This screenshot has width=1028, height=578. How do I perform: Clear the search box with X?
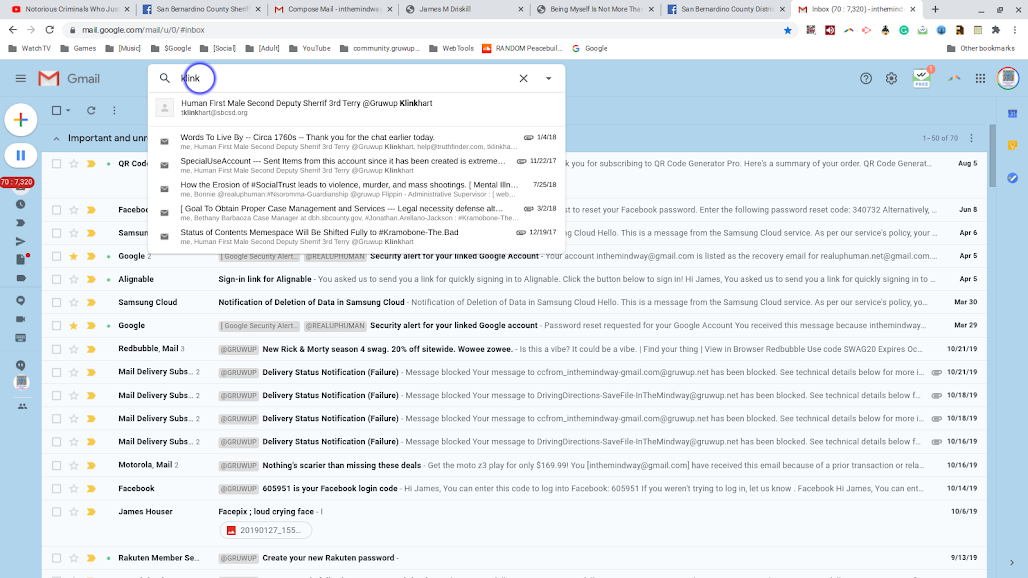[x=523, y=79]
